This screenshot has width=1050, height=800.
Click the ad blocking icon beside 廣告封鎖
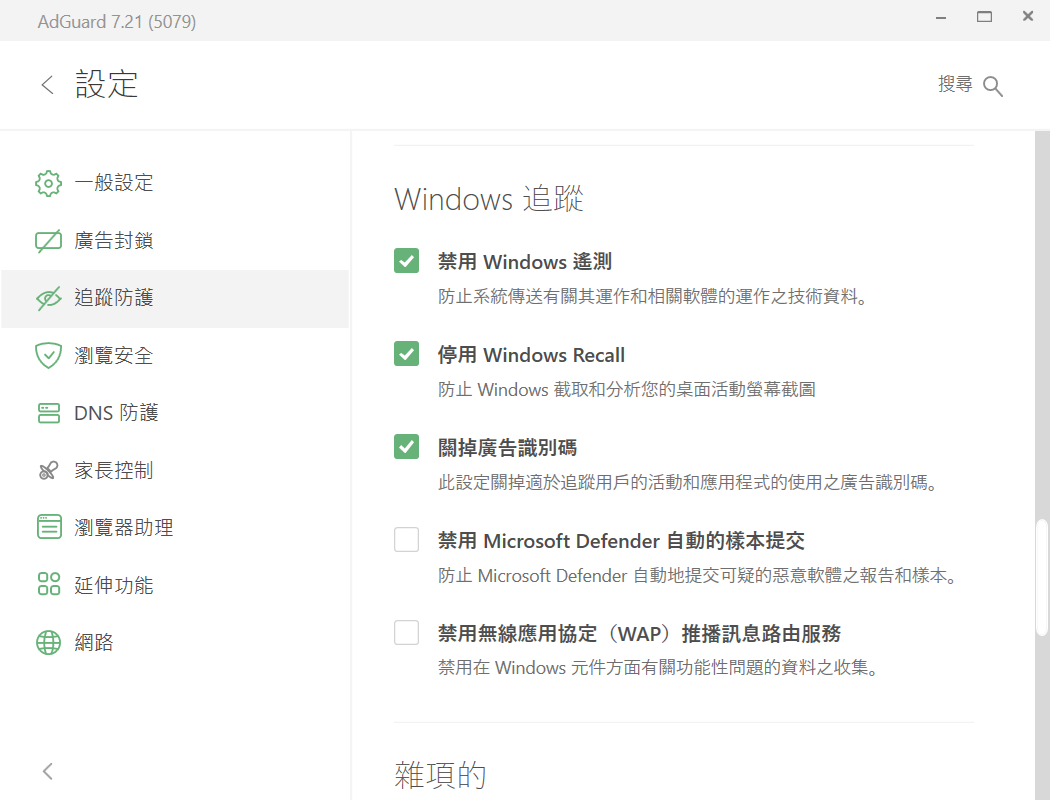click(48, 241)
